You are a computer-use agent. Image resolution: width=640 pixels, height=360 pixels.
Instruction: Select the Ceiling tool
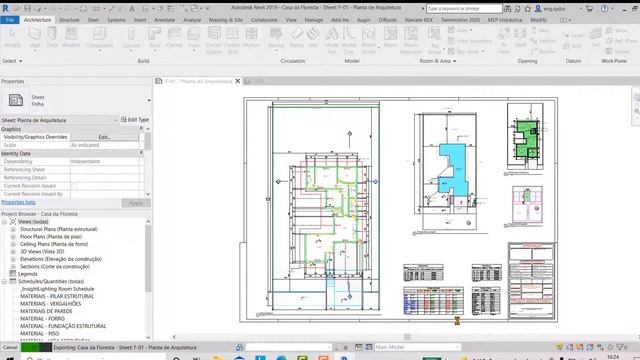click(174, 37)
